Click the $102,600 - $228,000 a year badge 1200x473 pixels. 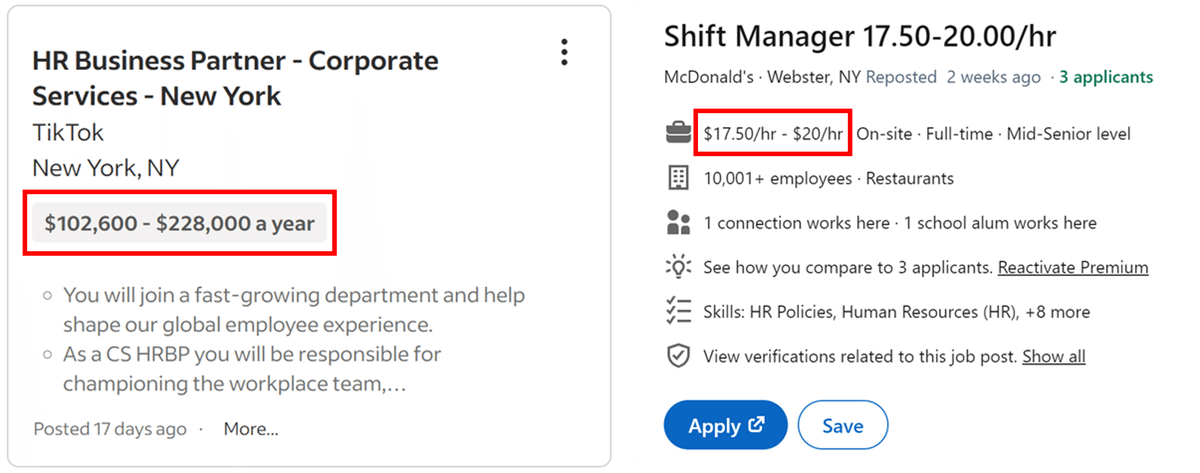[x=180, y=223]
